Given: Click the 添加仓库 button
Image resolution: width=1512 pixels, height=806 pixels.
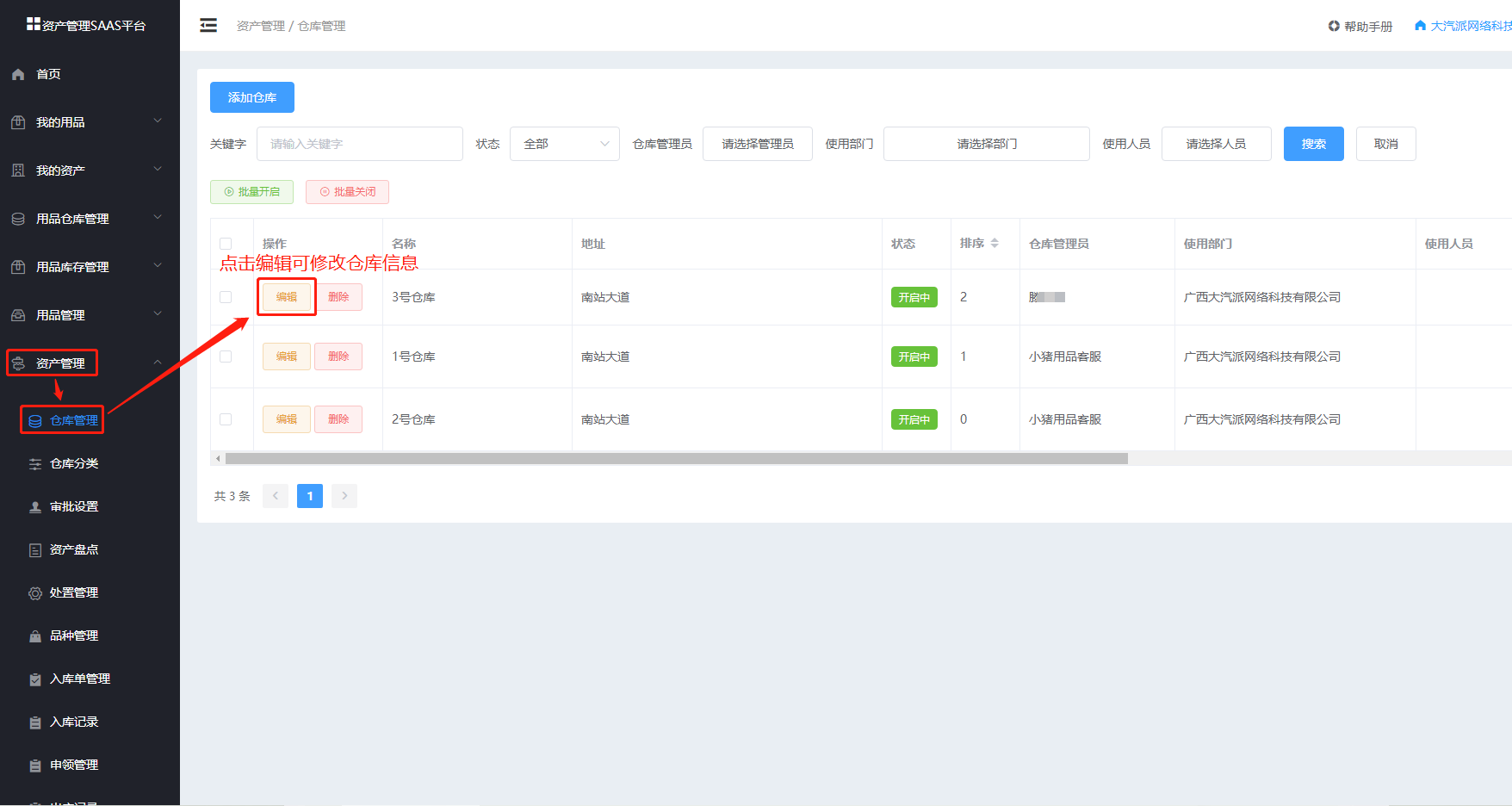Looking at the screenshot, I should [x=252, y=97].
